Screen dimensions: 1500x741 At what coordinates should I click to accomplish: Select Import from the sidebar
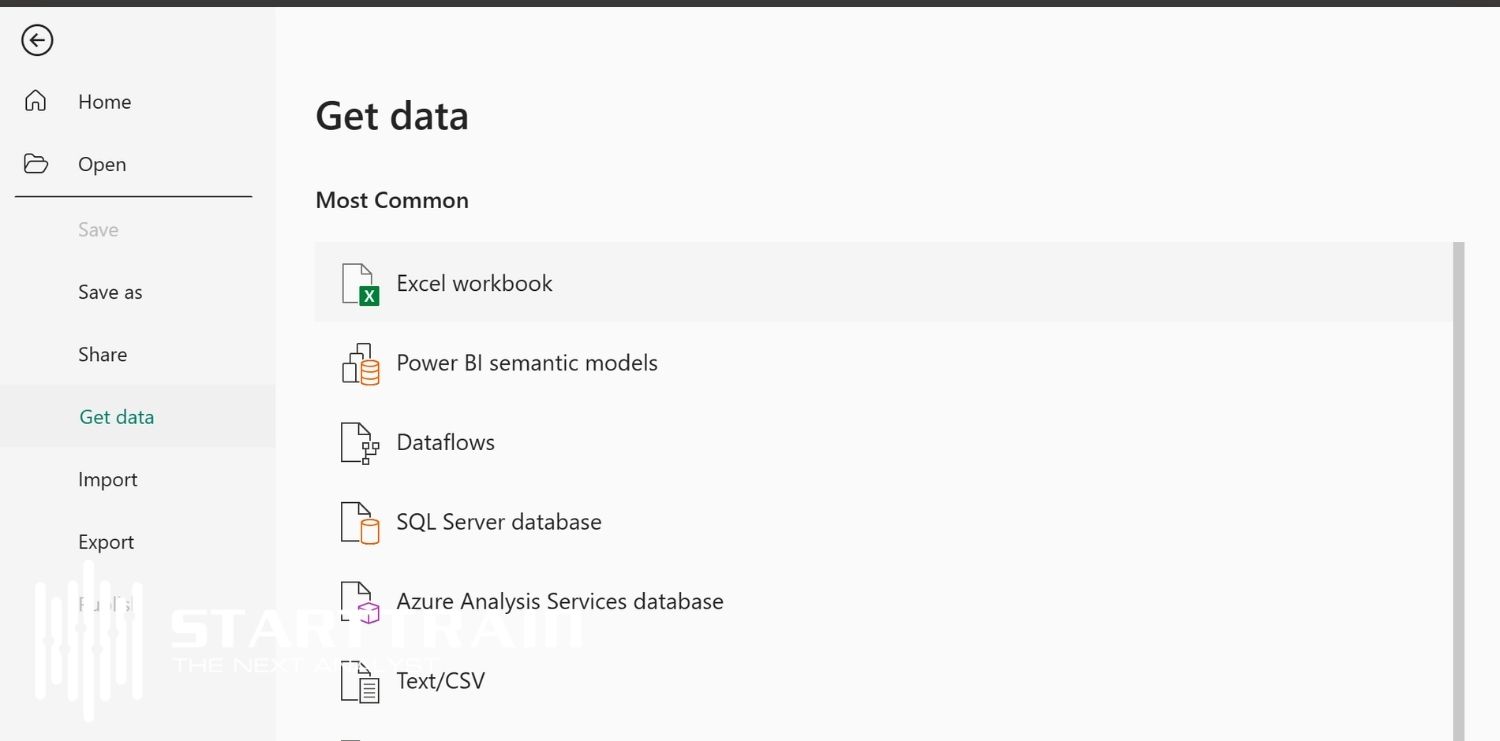pos(107,479)
